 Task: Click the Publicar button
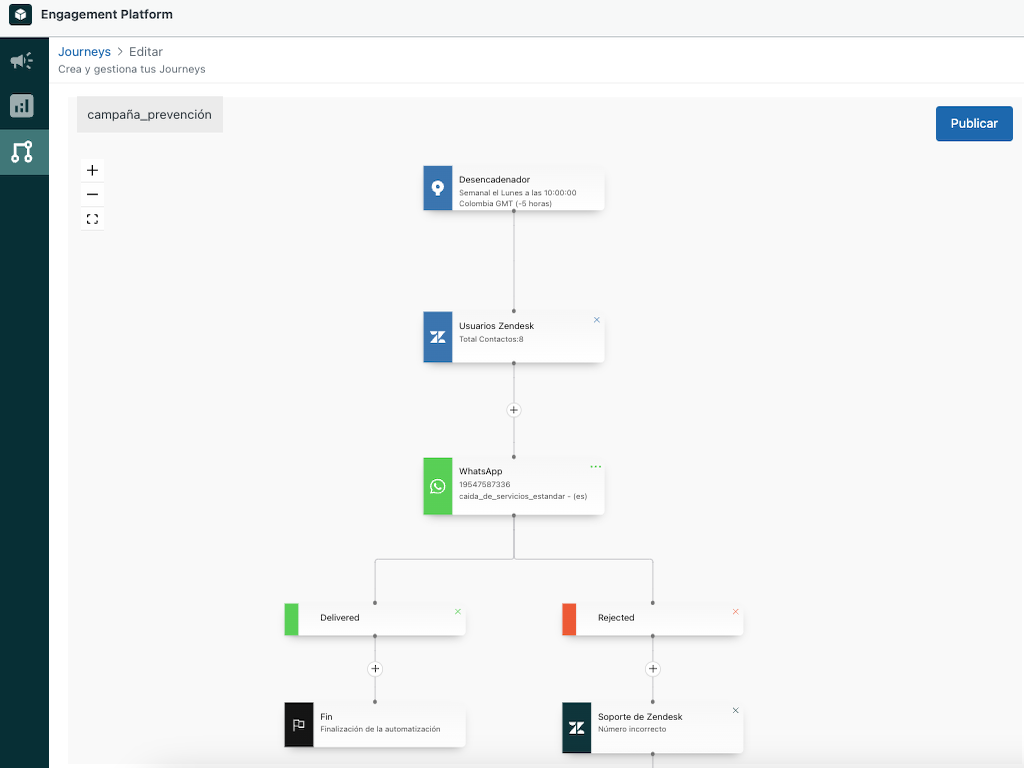click(973, 123)
